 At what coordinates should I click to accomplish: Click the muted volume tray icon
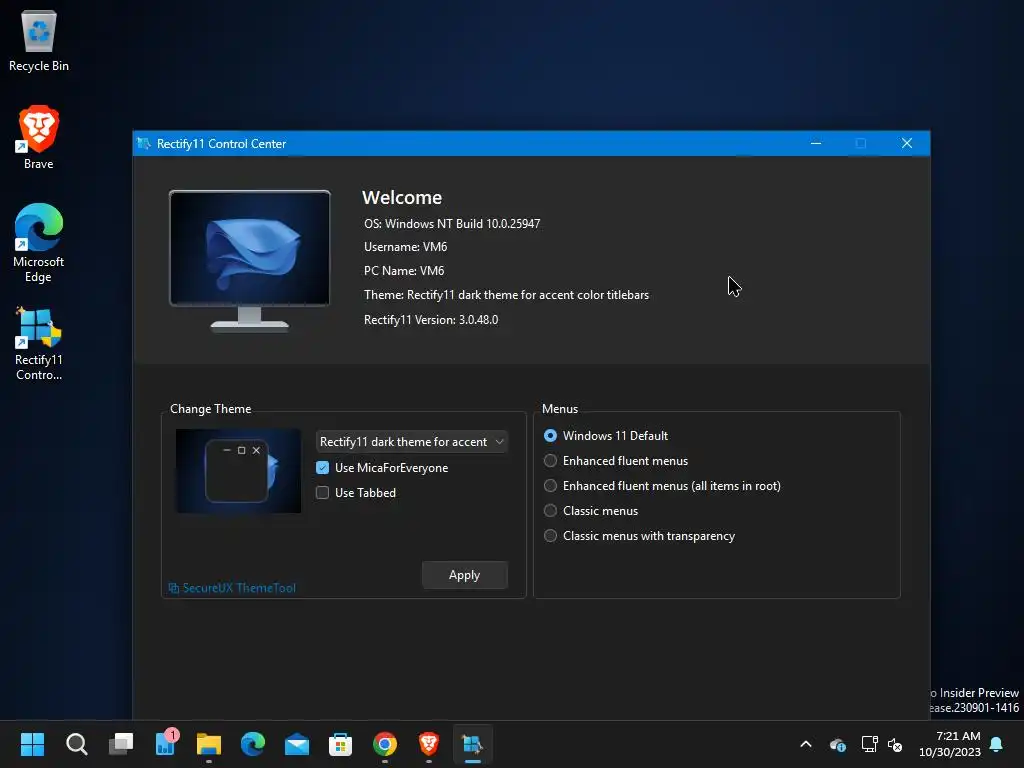[x=895, y=744]
